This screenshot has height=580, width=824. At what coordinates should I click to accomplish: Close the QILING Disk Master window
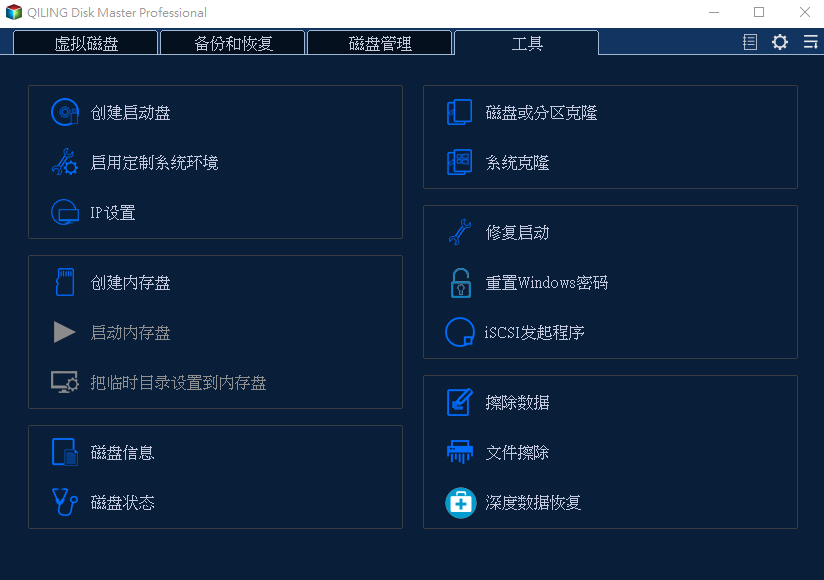point(805,12)
